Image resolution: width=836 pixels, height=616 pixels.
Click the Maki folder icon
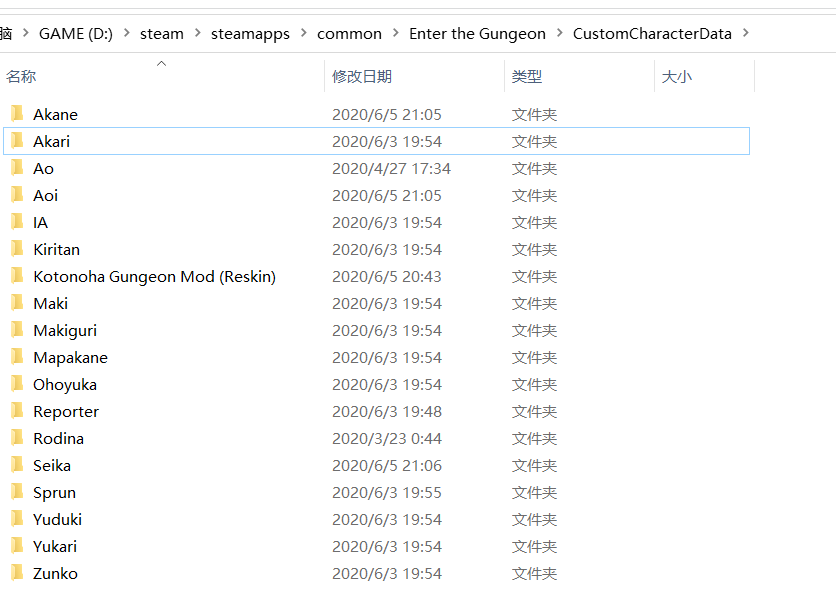17,303
